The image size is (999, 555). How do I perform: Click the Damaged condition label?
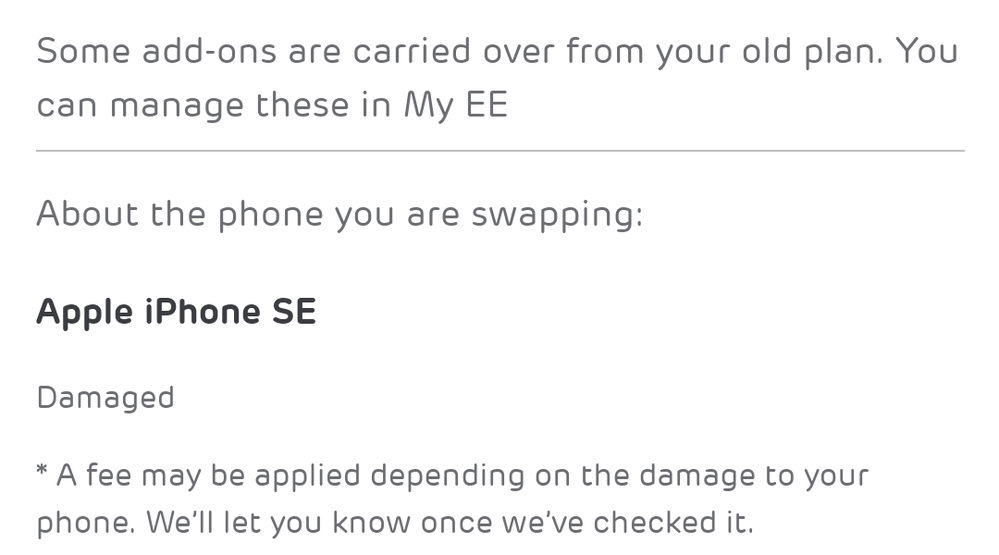(106, 399)
